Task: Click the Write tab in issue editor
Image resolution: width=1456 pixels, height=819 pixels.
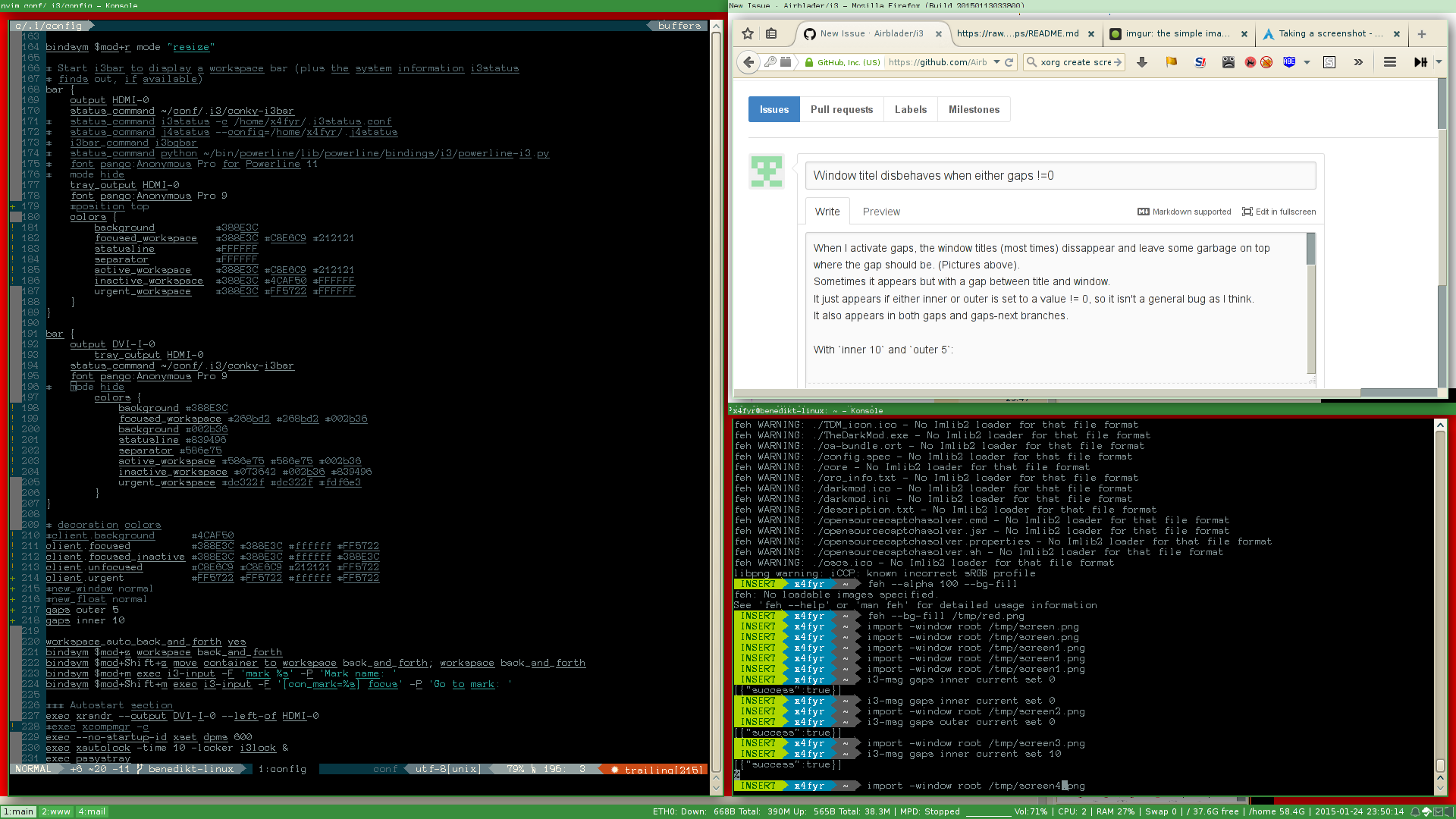Action: pyautogui.click(x=828, y=211)
